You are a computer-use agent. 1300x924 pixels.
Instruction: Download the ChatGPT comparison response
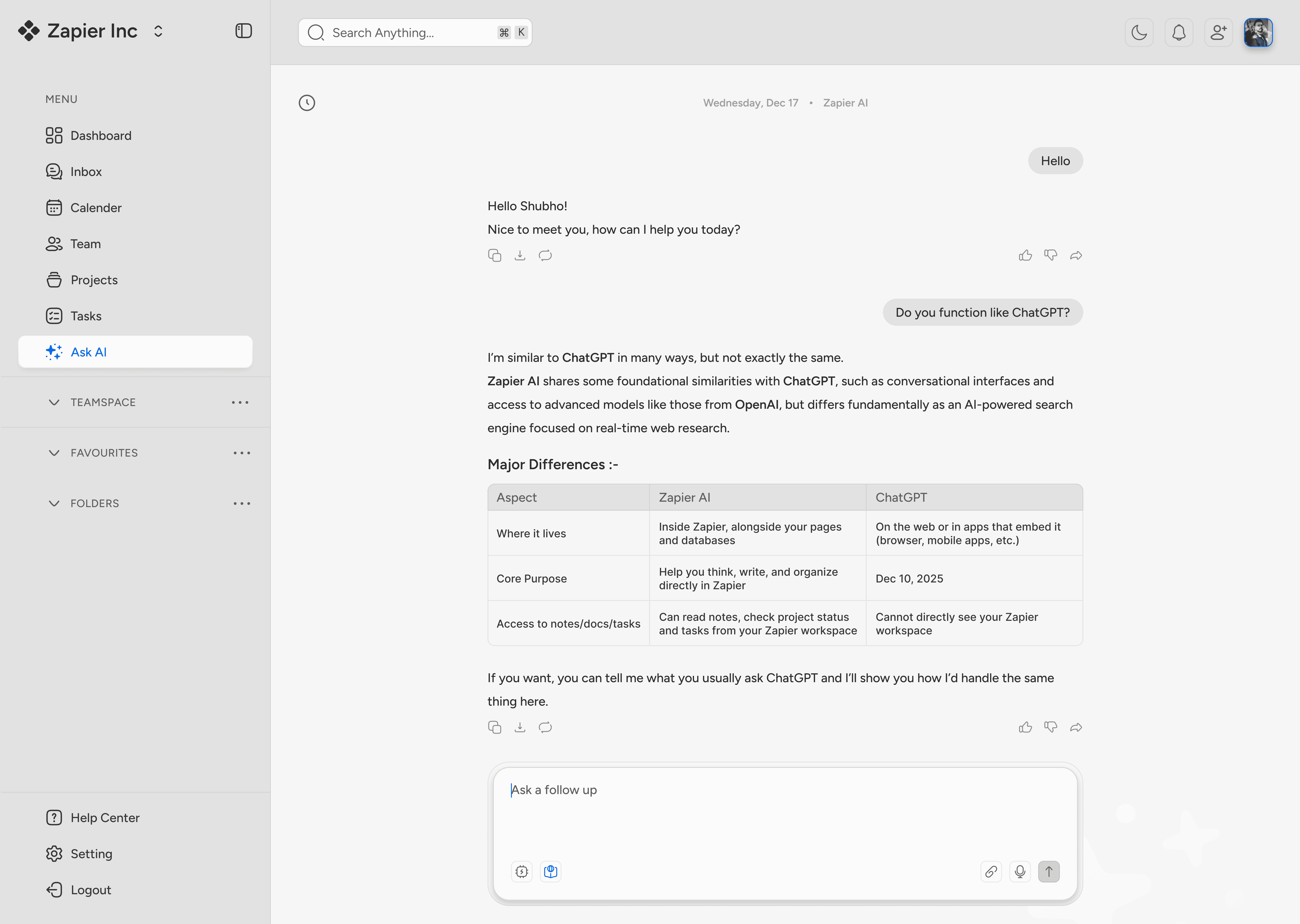pyautogui.click(x=520, y=727)
